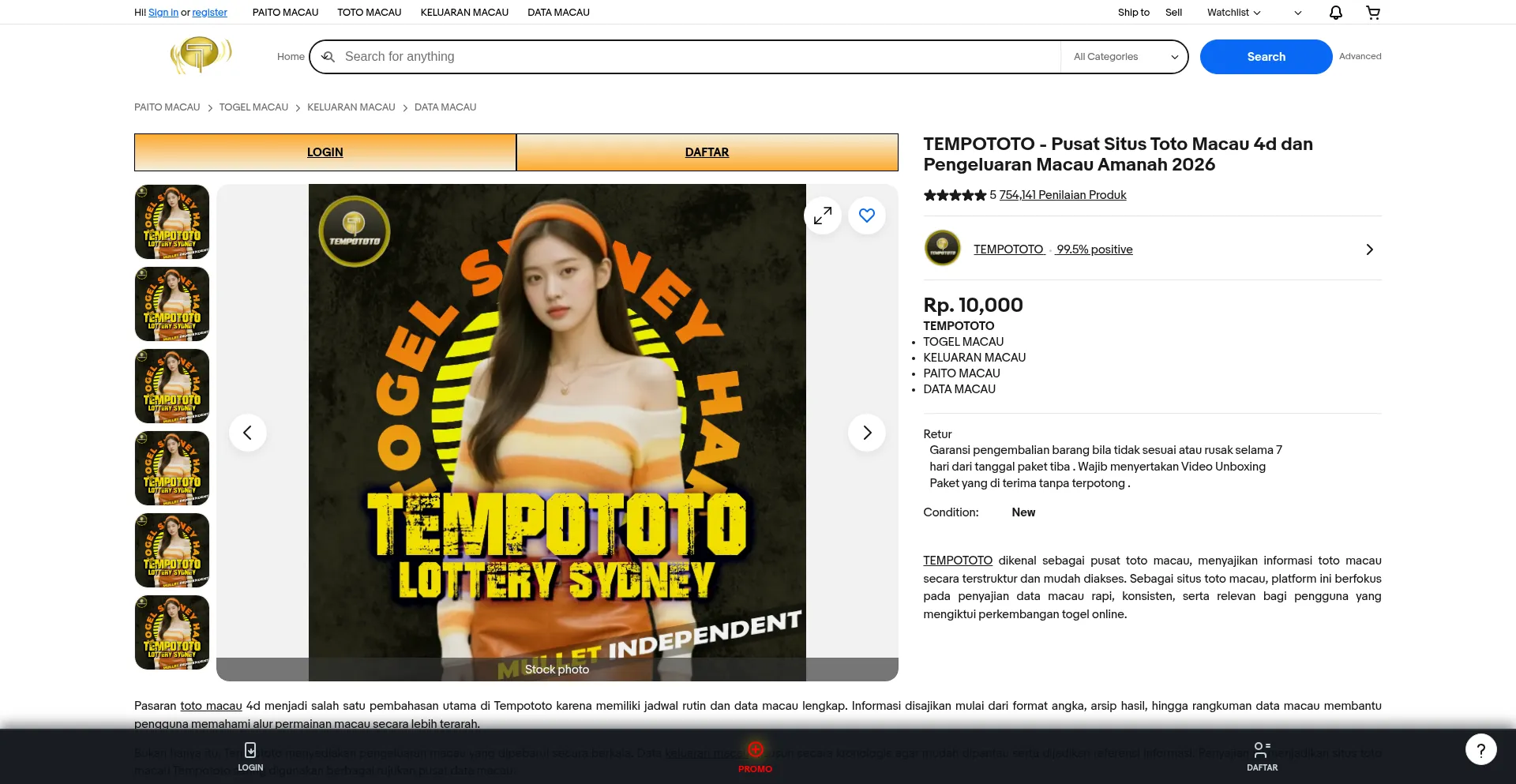Image resolution: width=1516 pixels, height=784 pixels.
Task: Focus the Search for anything field
Action: click(x=699, y=57)
